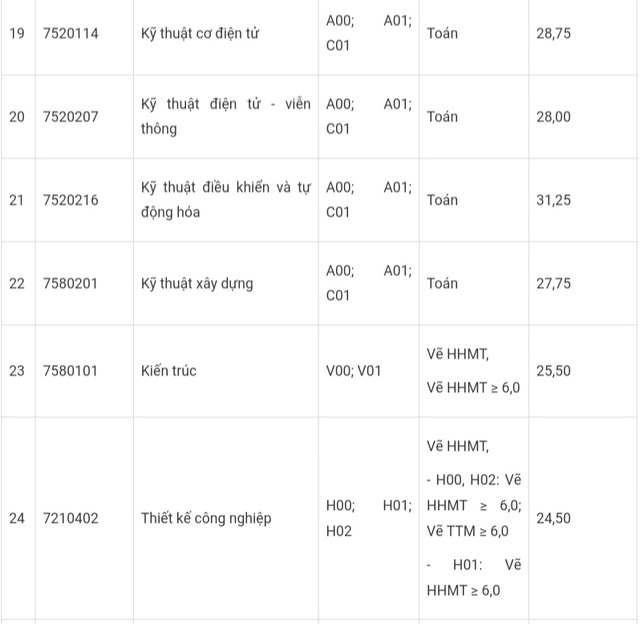
Task: Click major code 7520207
Action: [71, 117]
